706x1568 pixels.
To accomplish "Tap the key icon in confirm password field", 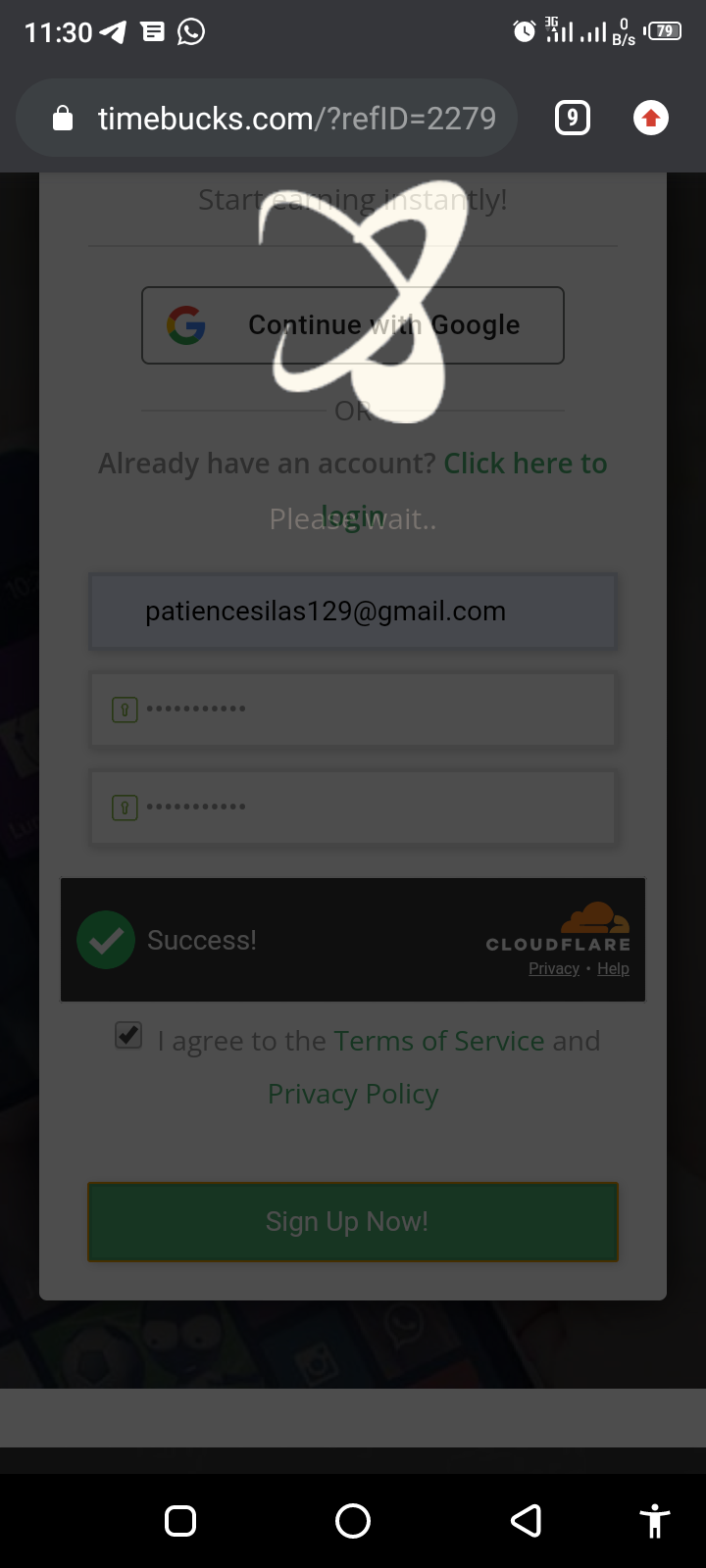I will tap(125, 808).
